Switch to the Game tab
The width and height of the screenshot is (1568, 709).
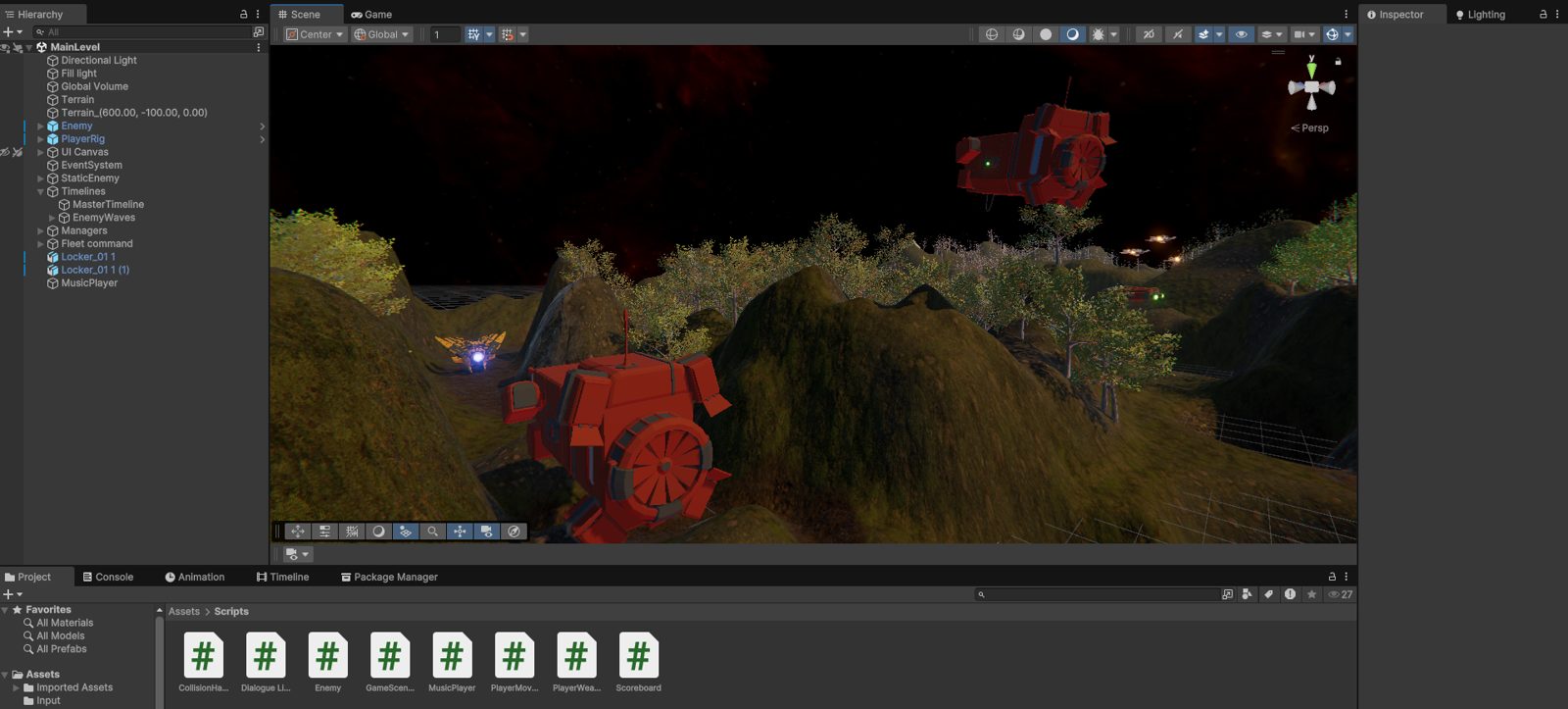click(x=371, y=15)
